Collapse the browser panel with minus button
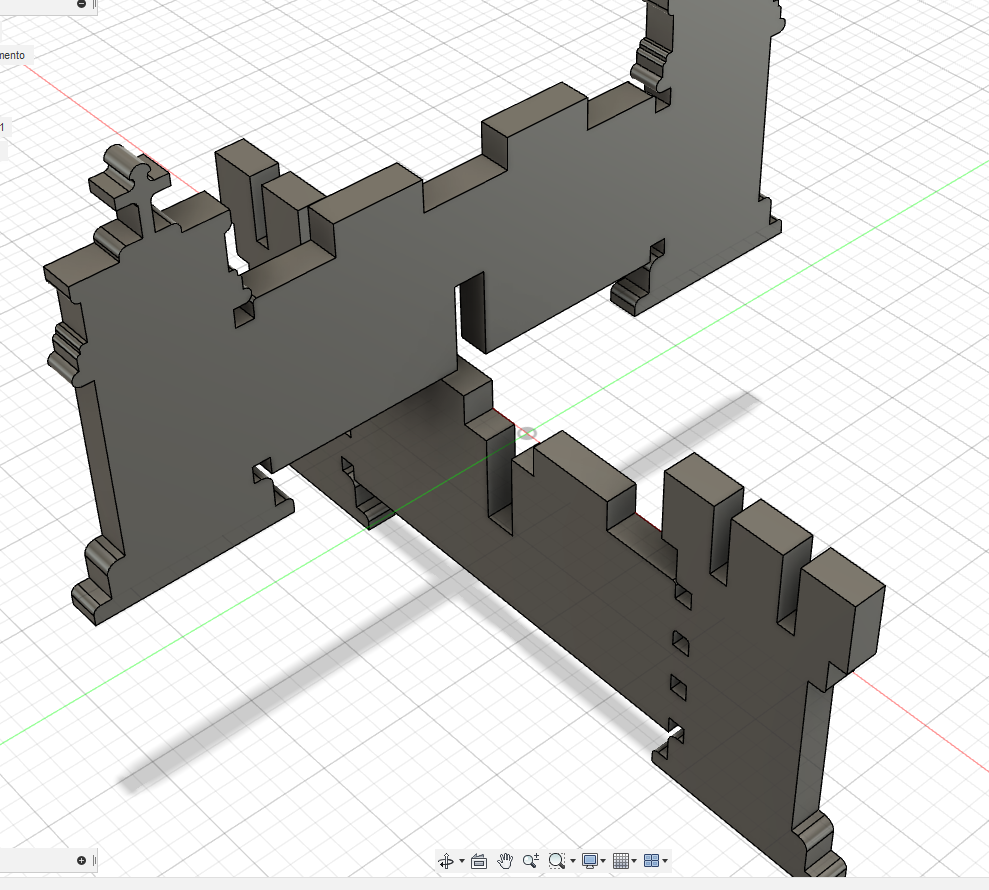989x890 pixels. (x=81, y=4)
